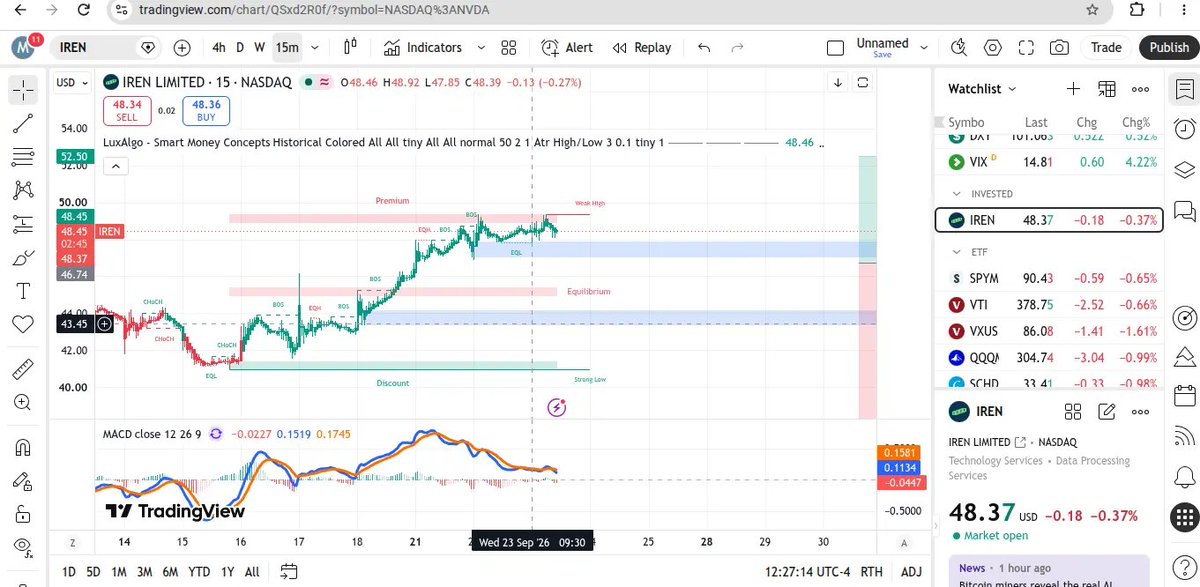
Task: Click the flash event marker on chart
Action: (x=558, y=407)
